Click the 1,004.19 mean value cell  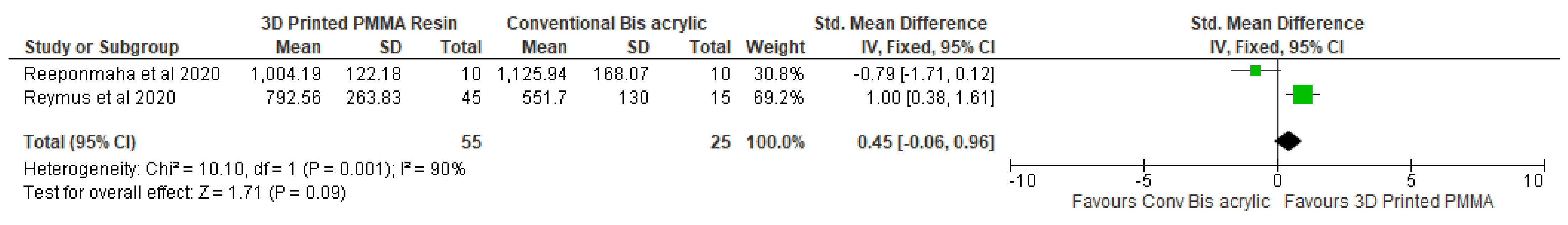point(286,74)
